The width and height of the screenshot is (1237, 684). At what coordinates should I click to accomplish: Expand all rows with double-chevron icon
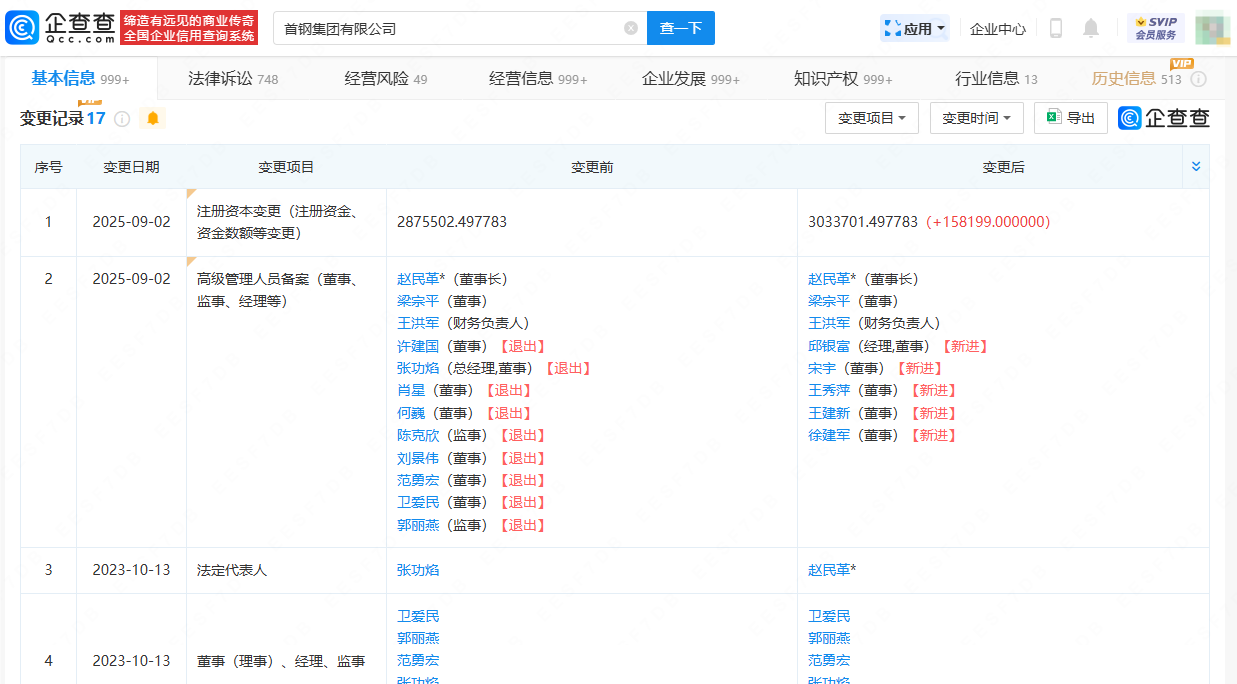(1196, 167)
